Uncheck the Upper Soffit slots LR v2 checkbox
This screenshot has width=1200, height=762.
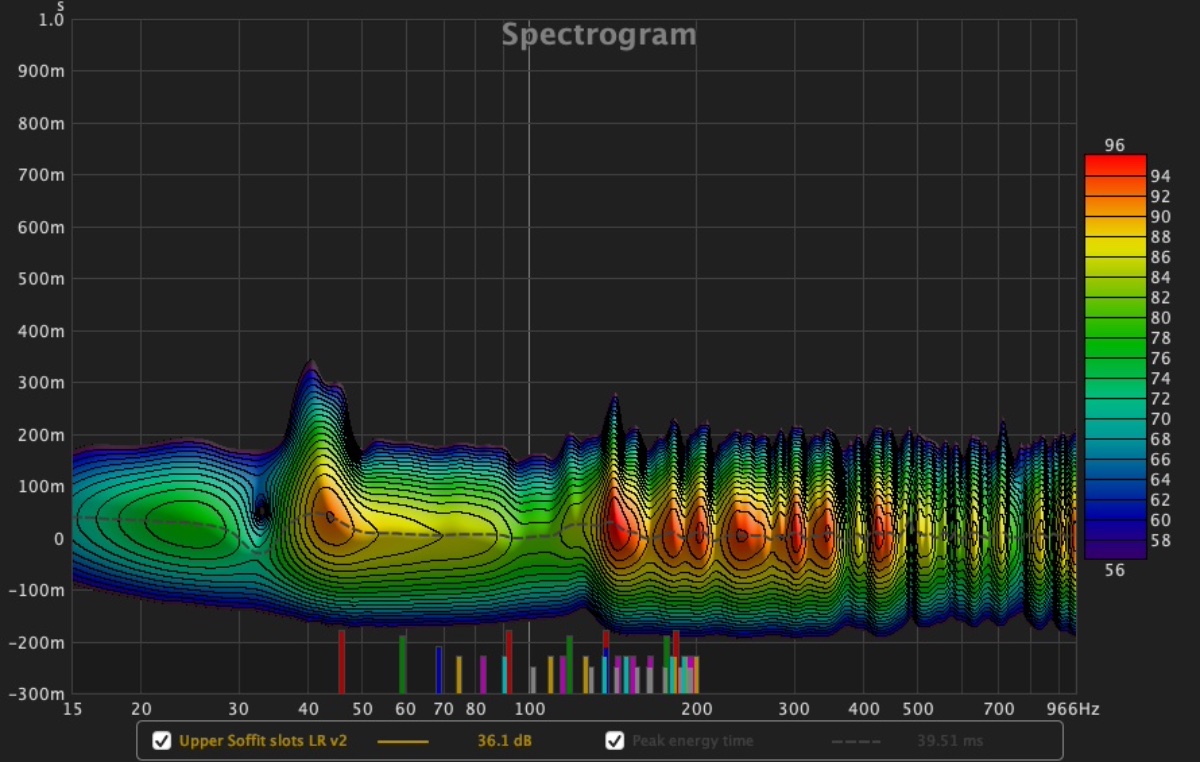pyautogui.click(x=161, y=741)
